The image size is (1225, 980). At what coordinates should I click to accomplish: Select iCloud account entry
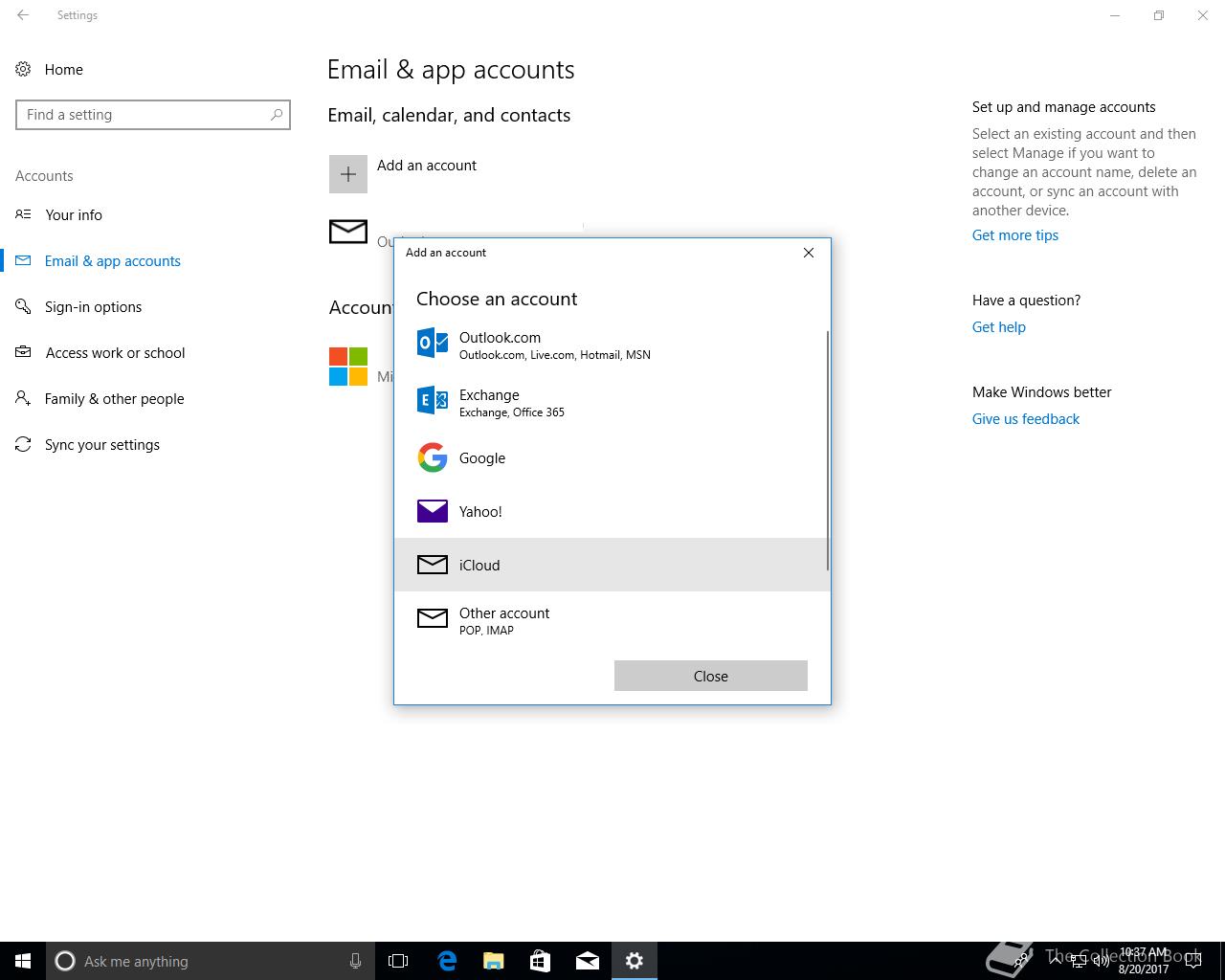[611, 565]
